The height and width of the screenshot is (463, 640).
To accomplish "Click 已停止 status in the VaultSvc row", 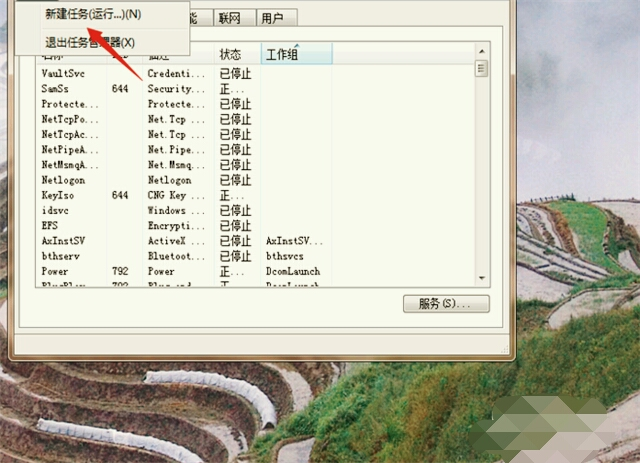I will click(x=235, y=73).
